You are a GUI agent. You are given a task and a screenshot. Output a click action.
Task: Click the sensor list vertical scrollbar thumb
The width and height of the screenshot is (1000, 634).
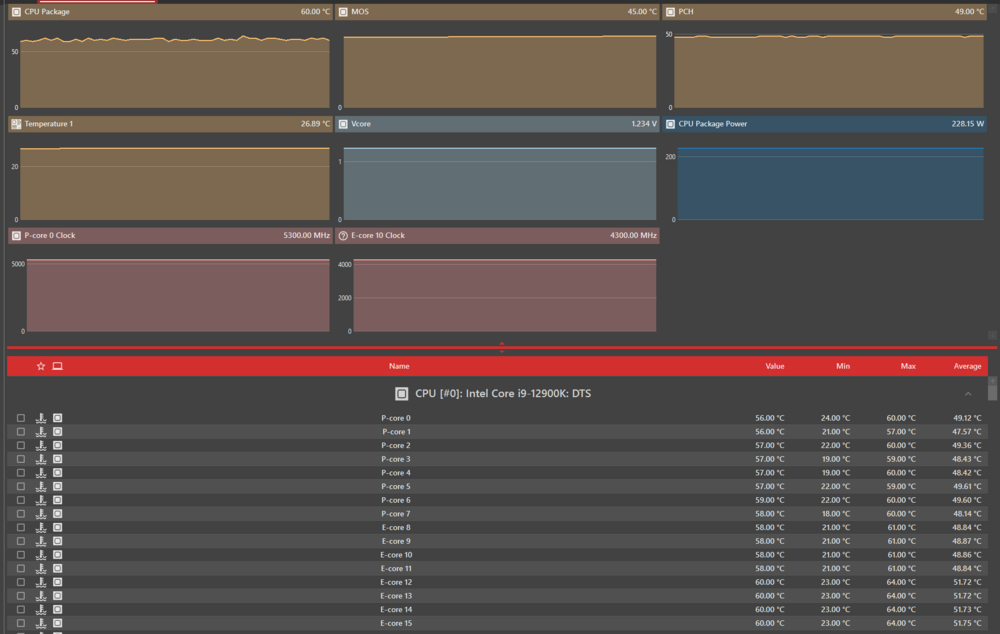(x=992, y=391)
